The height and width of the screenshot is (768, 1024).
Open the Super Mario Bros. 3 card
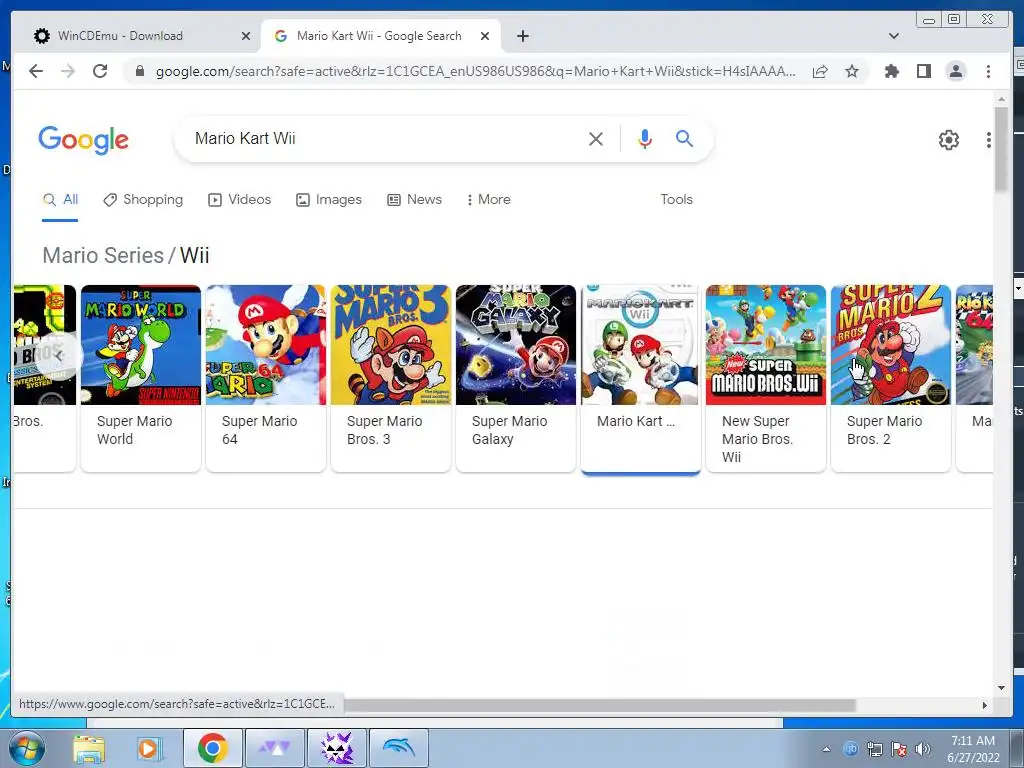tap(391, 378)
